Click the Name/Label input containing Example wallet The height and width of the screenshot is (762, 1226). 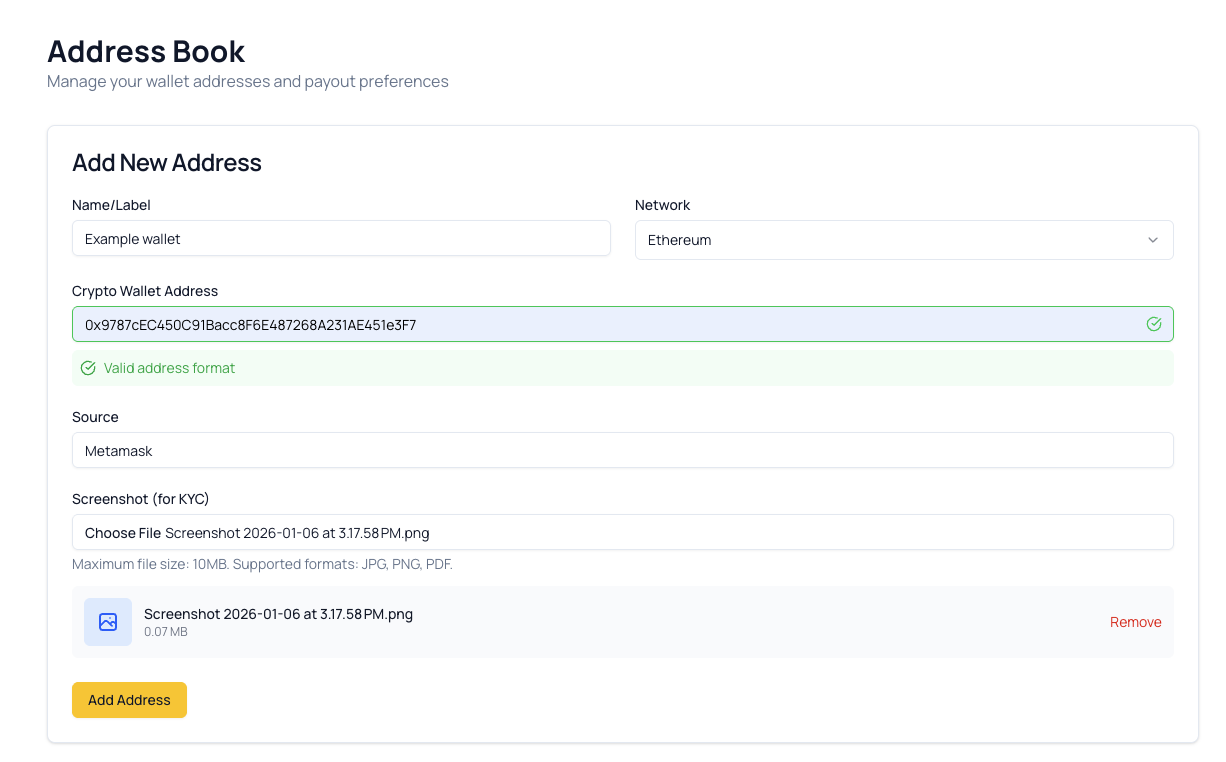click(340, 238)
